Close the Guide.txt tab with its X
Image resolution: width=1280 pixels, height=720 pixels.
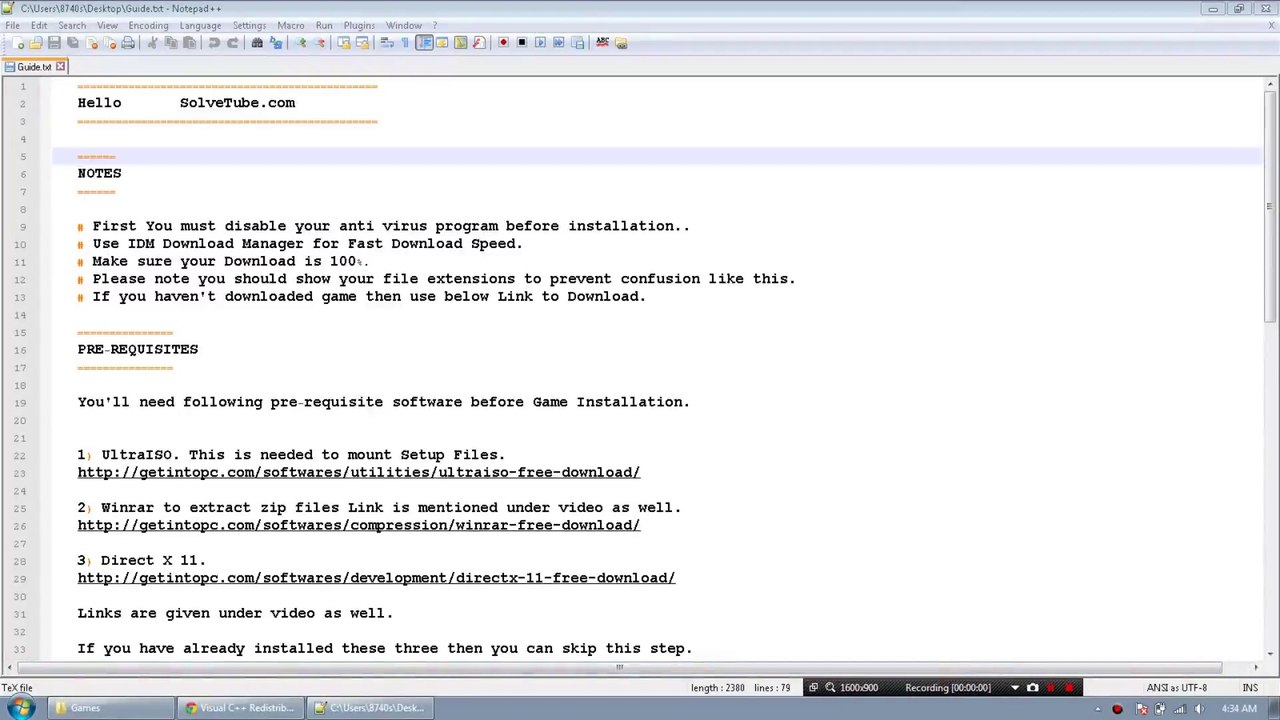[60, 67]
